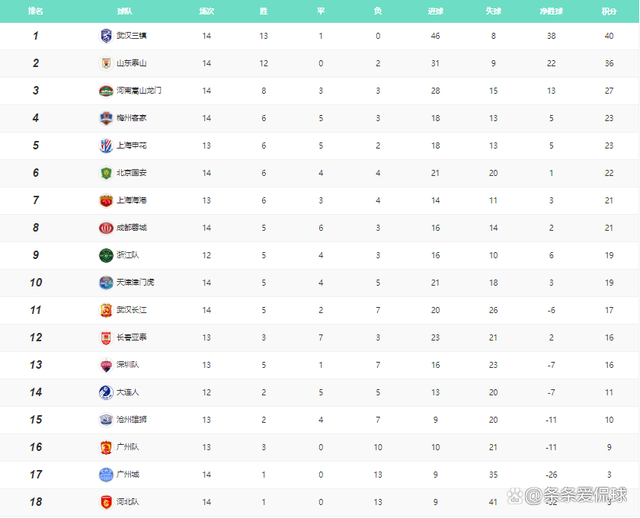Select the 大连人 blue team badge

point(106,392)
